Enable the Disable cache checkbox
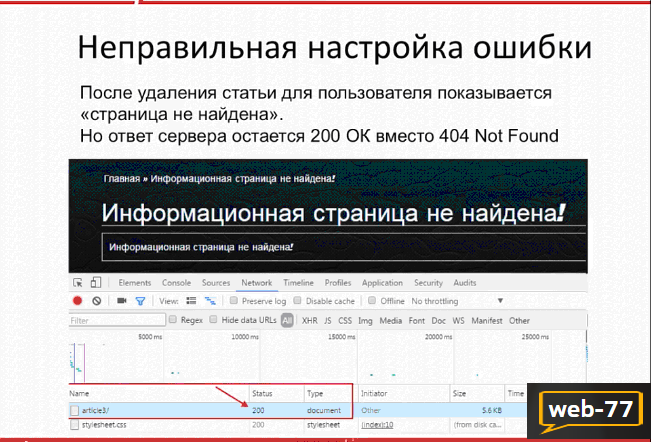The width and height of the screenshot is (651, 442). 297,300
